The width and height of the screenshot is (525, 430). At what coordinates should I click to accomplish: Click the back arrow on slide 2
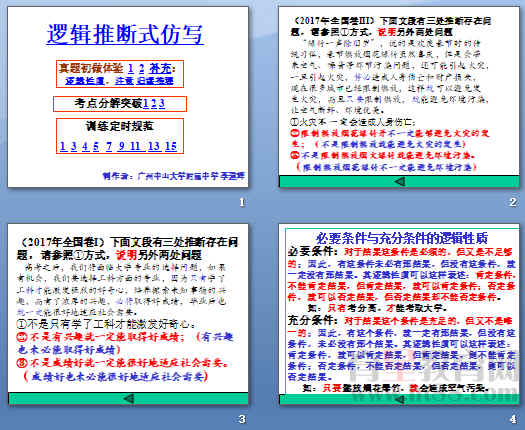[x=400, y=182]
